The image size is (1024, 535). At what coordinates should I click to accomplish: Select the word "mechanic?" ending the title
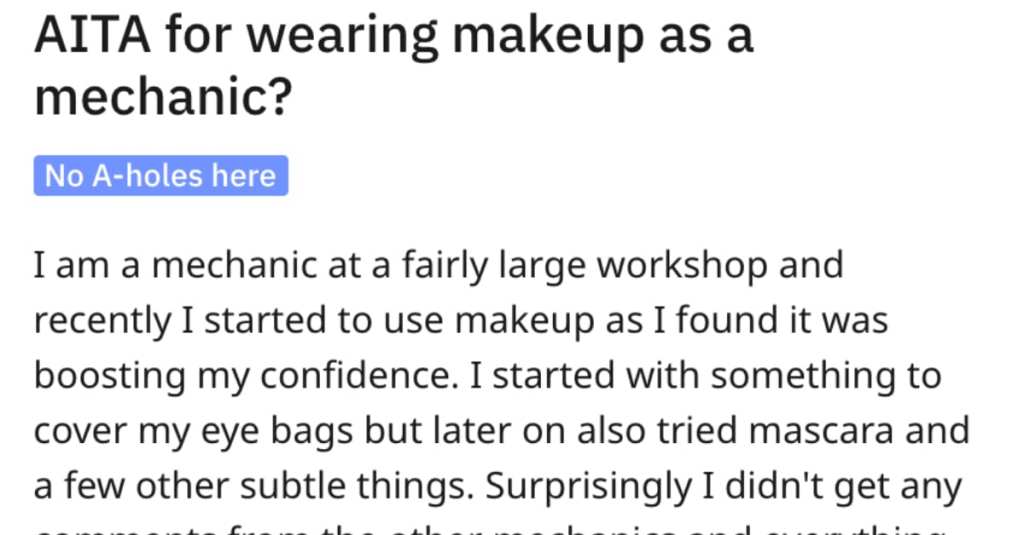(x=163, y=97)
